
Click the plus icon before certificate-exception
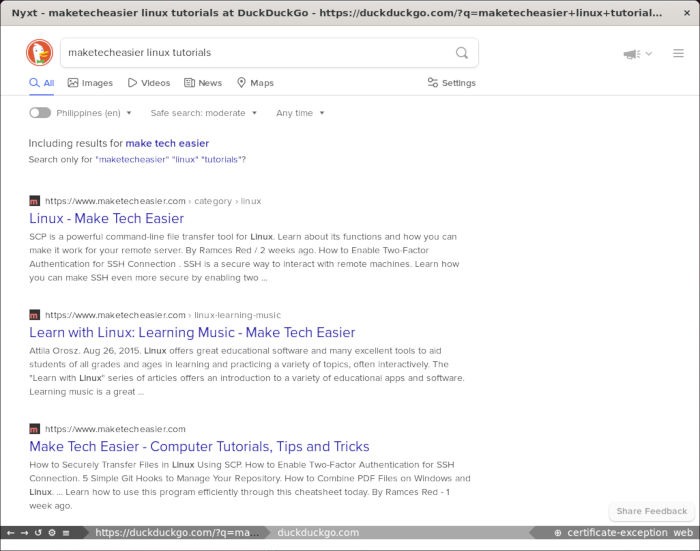[x=558, y=533]
